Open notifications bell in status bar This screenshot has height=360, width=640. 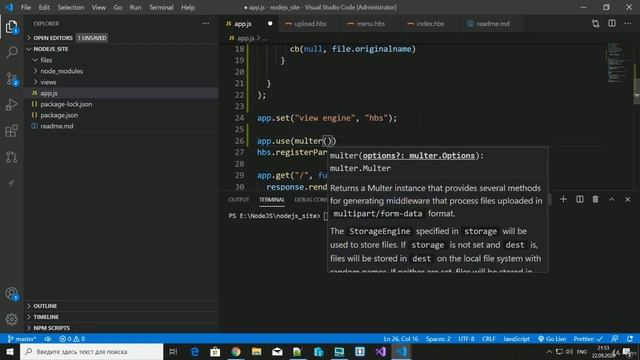click(630, 339)
